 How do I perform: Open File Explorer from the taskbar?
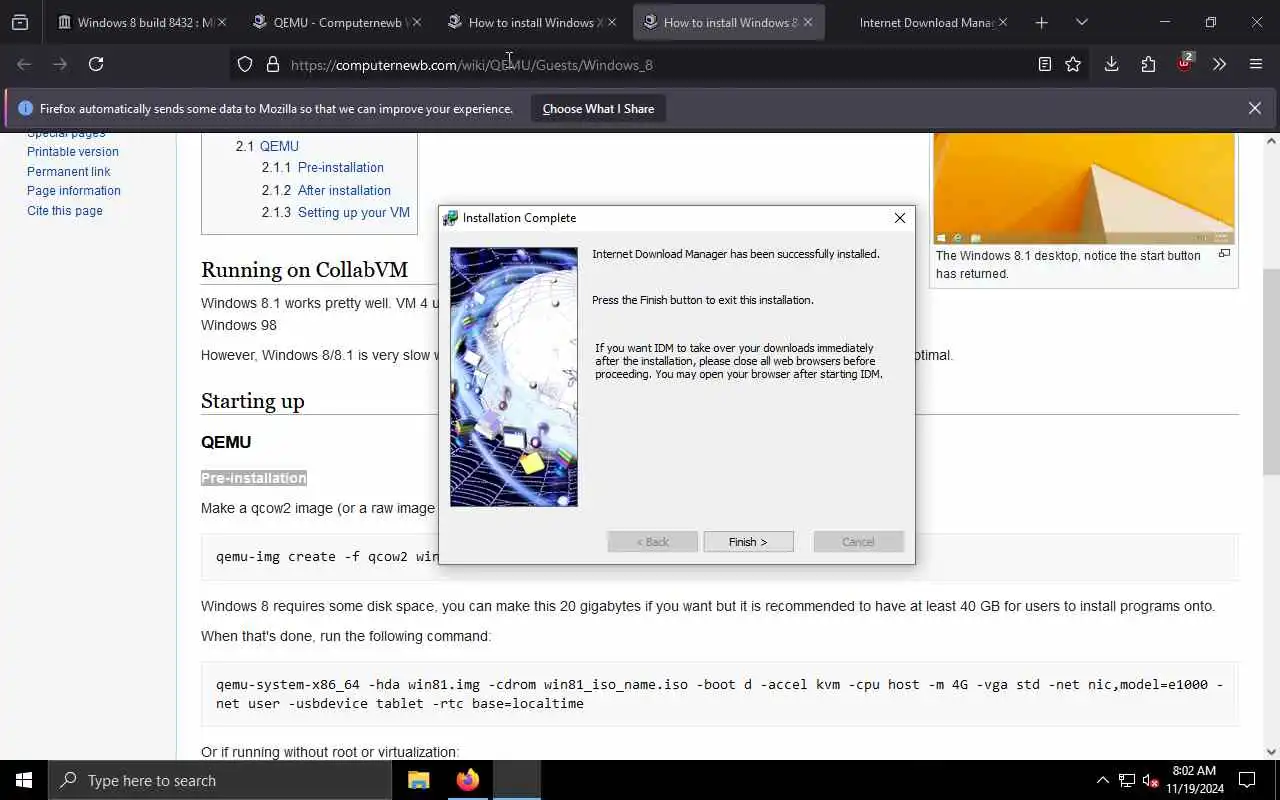pyautogui.click(x=419, y=780)
